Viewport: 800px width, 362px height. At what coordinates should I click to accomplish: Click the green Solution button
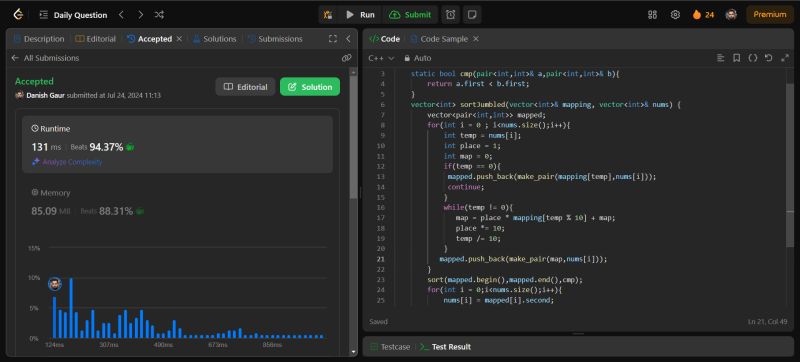coord(310,87)
